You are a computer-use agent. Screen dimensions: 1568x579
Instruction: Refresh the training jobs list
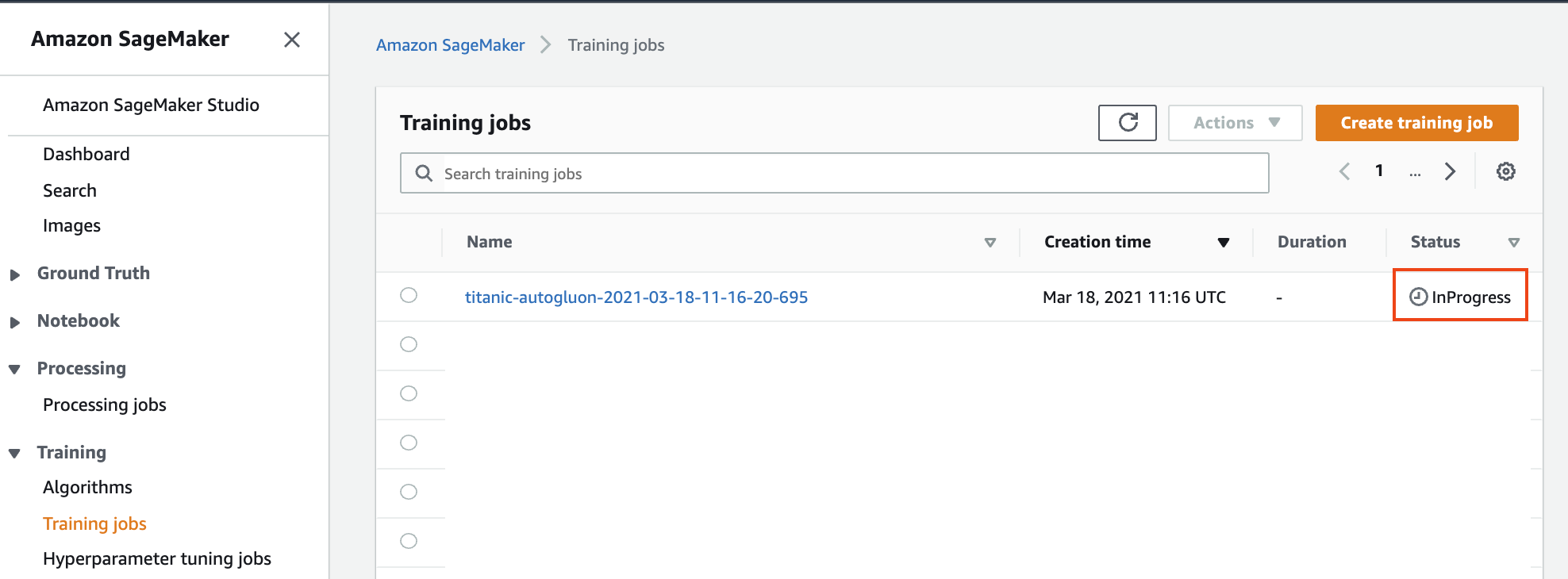click(x=1127, y=123)
